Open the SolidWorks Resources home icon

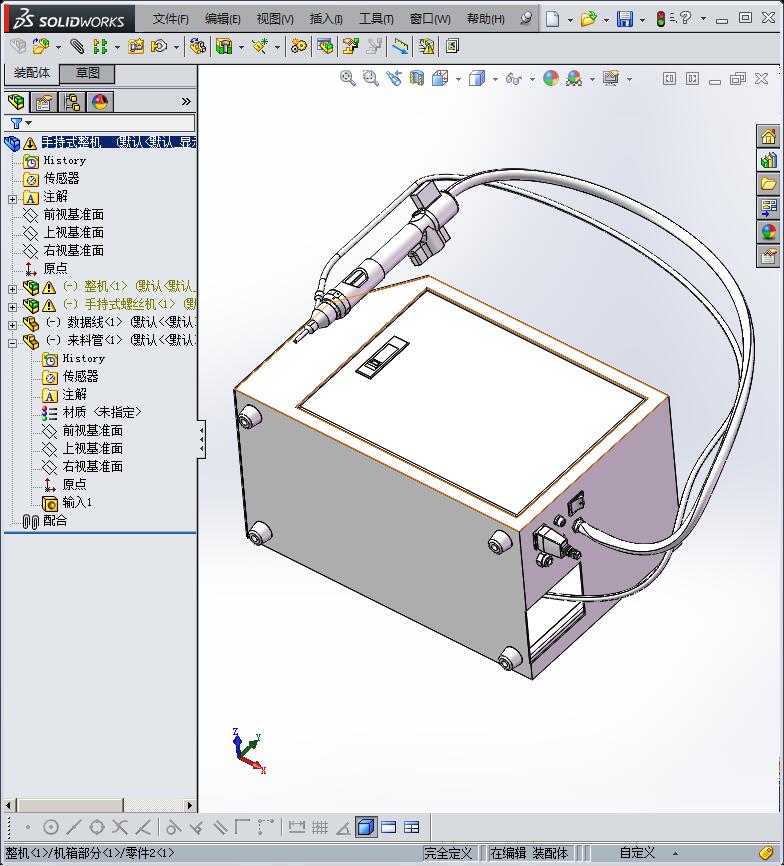pyautogui.click(x=769, y=136)
